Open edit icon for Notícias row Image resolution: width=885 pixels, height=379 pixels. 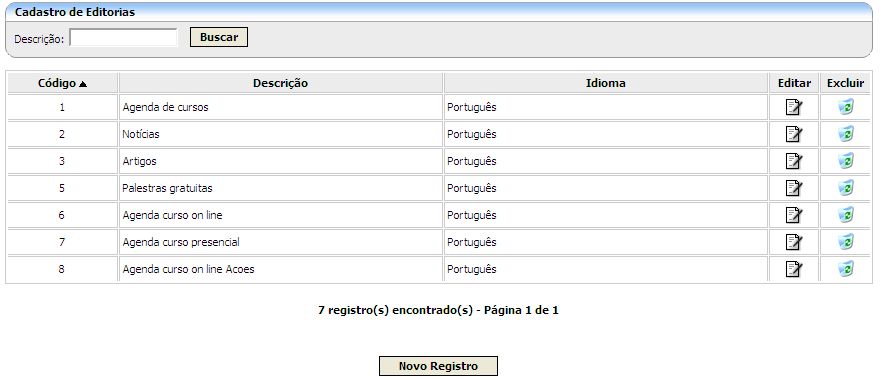794,134
